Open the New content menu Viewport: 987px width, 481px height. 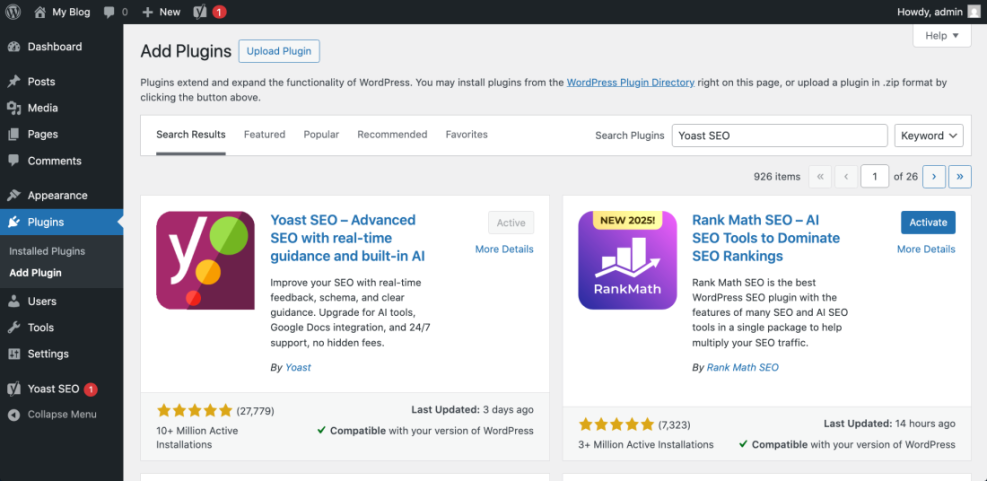(x=161, y=12)
